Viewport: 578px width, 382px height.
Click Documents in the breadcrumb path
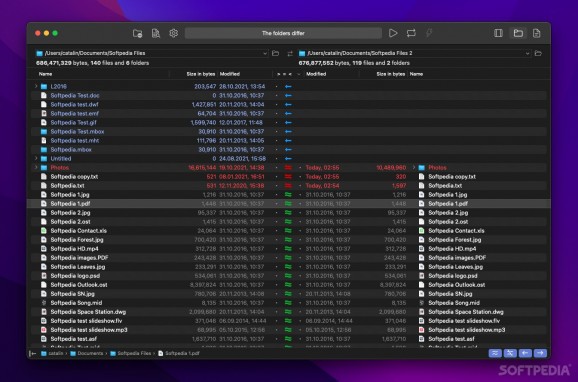point(90,353)
